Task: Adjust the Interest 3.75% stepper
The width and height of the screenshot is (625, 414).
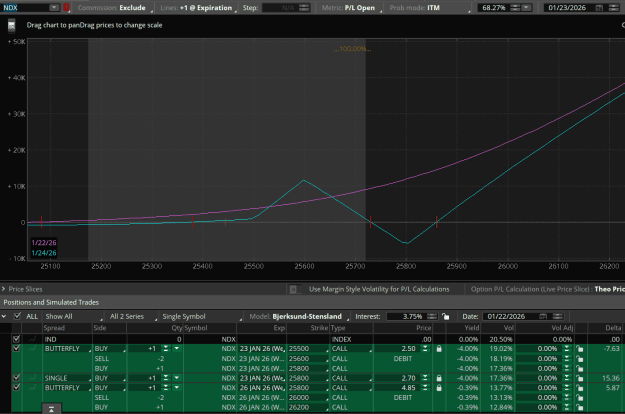Action: [432, 316]
